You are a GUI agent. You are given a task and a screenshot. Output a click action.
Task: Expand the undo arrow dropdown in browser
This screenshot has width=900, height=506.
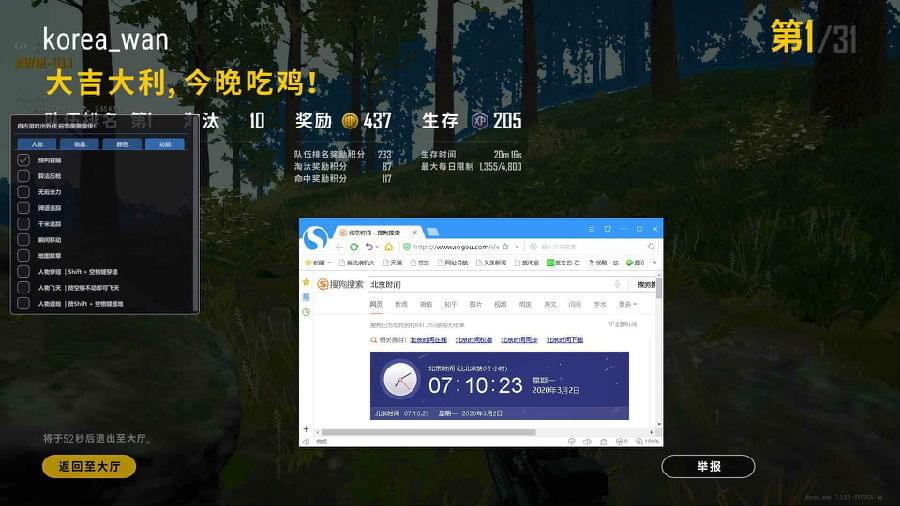pos(377,247)
